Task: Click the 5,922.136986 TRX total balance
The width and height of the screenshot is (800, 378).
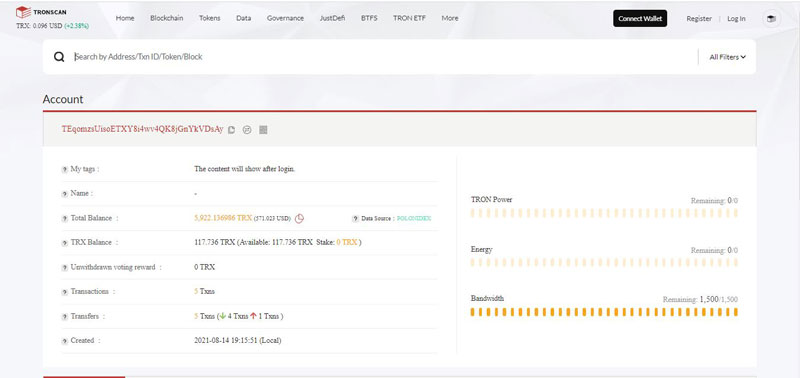Action: tap(223, 218)
